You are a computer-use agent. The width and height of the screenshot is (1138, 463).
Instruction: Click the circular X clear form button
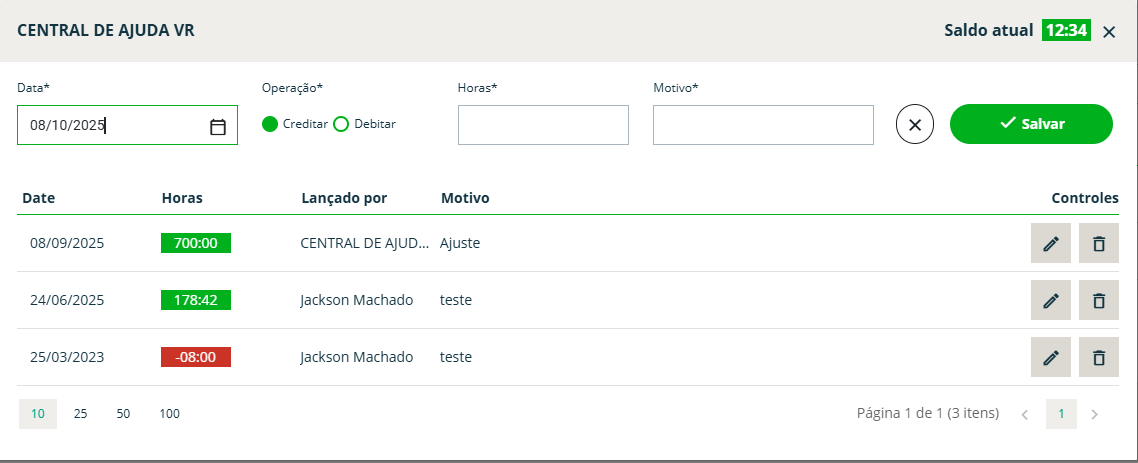(915, 125)
